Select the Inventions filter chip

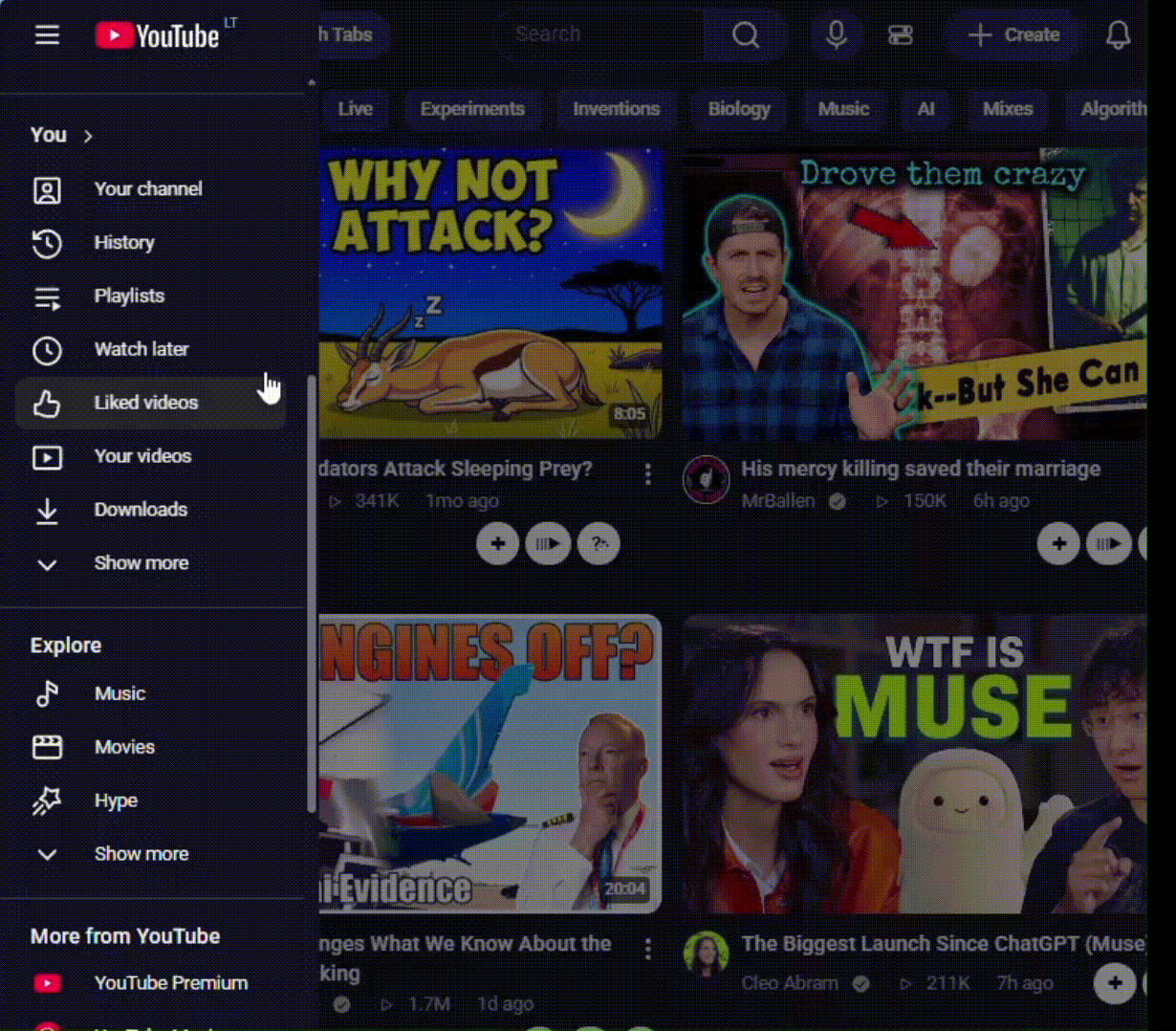[617, 109]
